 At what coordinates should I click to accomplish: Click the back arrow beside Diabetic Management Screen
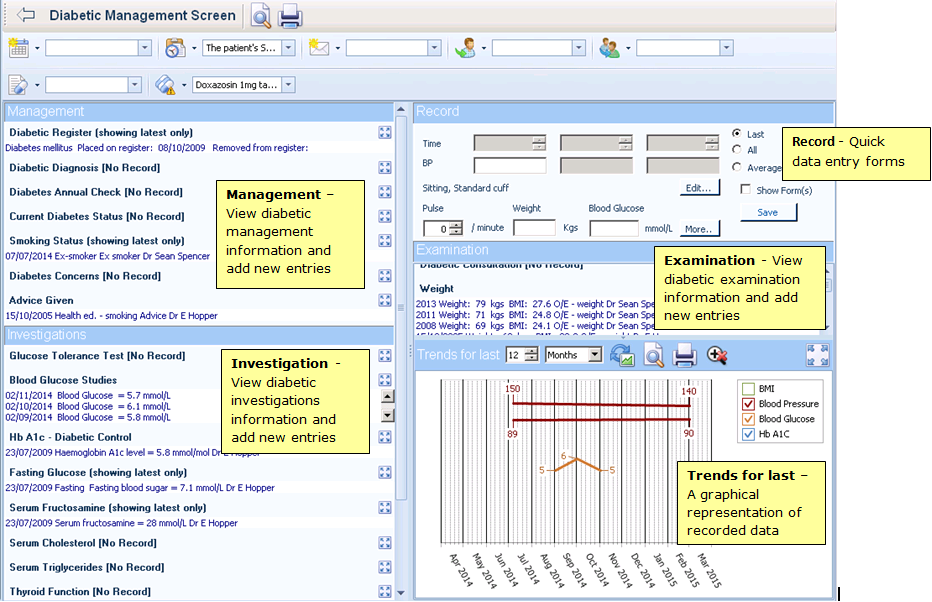pyautogui.click(x=26, y=15)
